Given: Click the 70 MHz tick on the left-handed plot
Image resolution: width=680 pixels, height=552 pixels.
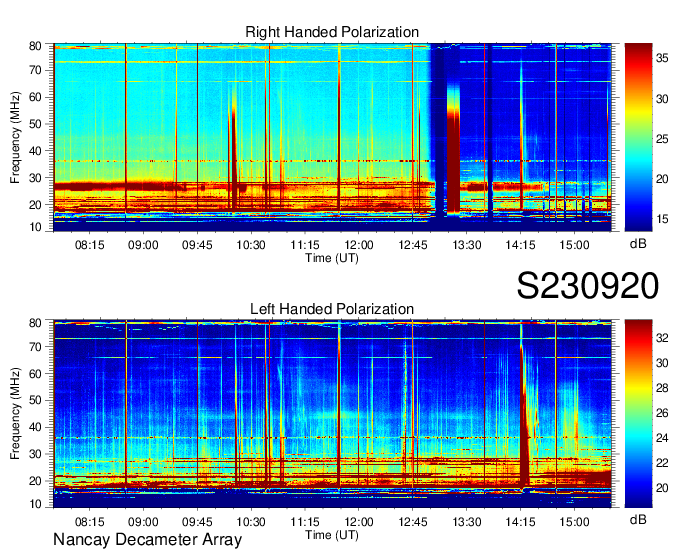Looking at the screenshot, I should coord(35,347).
